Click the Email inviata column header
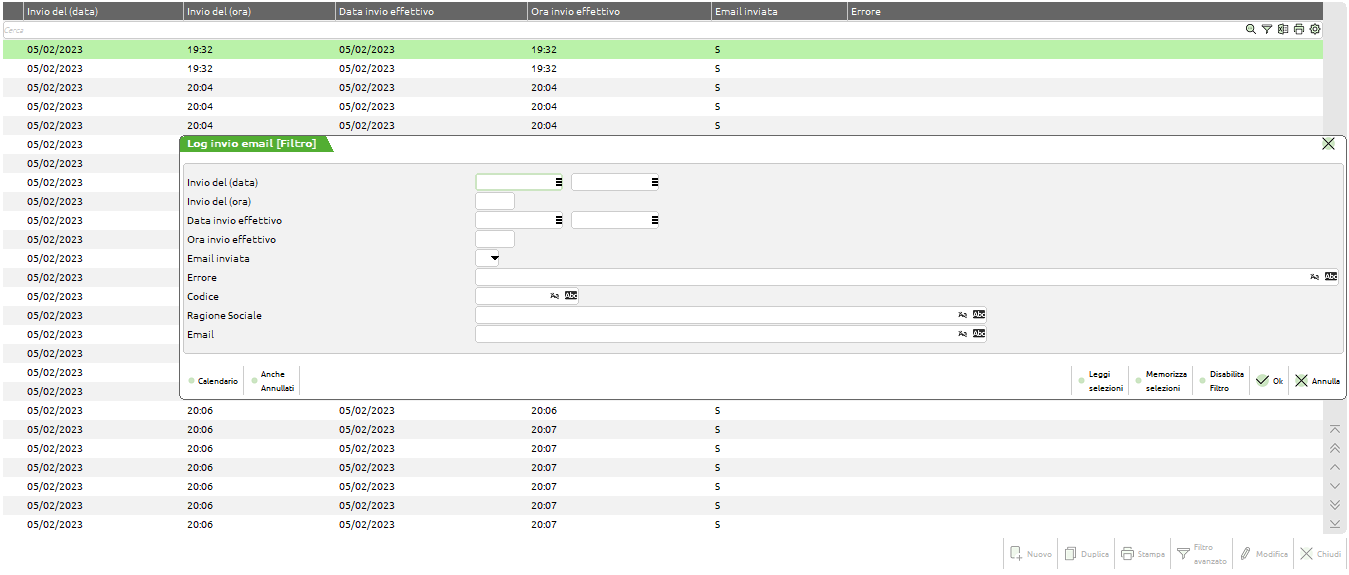 pyautogui.click(x=746, y=11)
